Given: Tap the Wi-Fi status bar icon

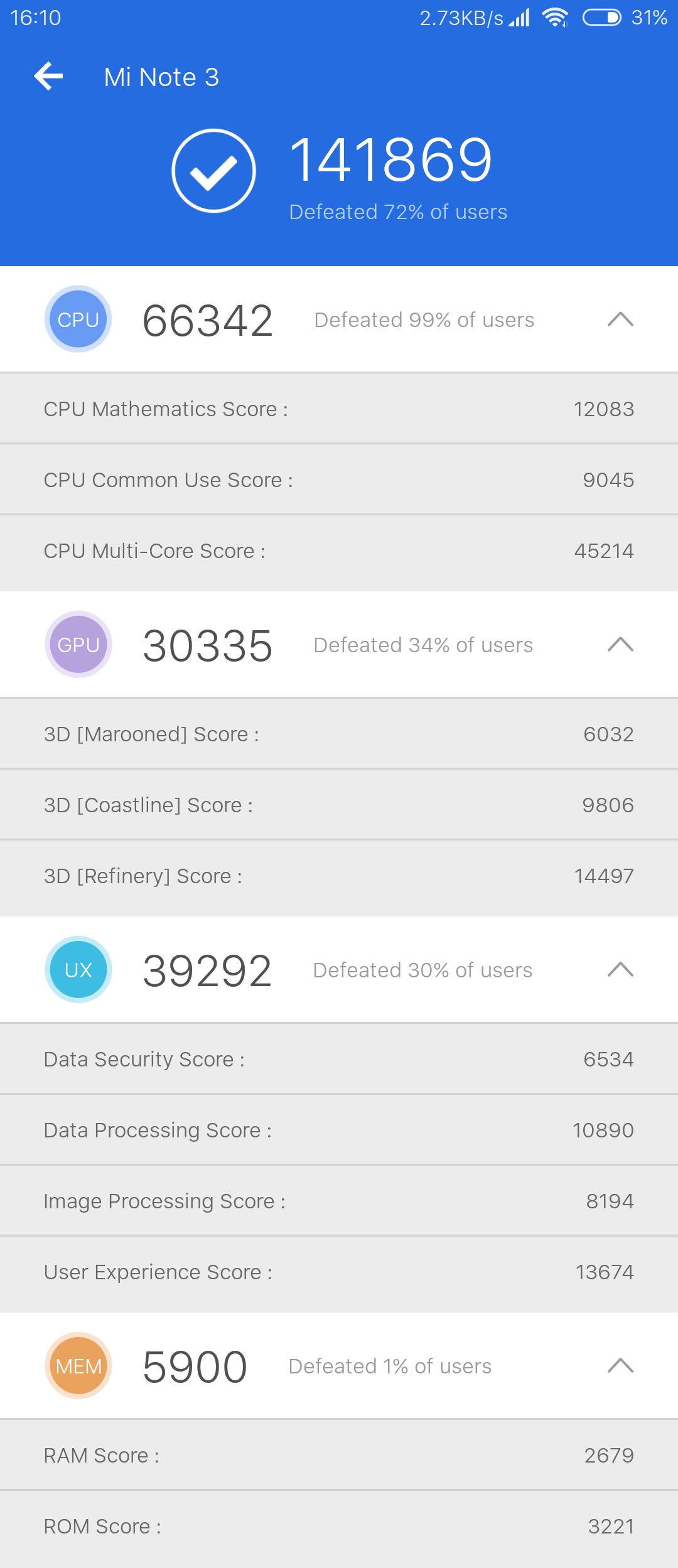Looking at the screenshot, I should (x=556, y=18).
